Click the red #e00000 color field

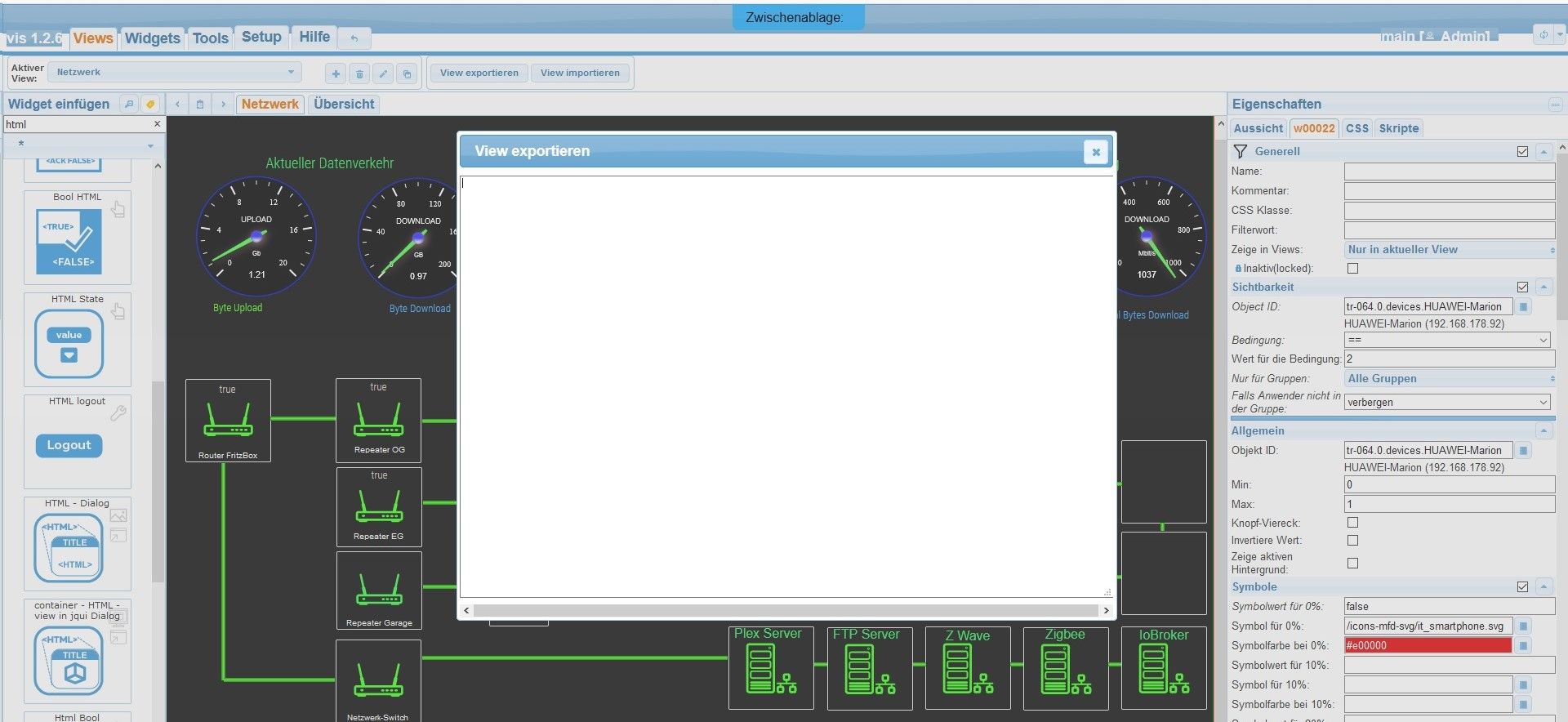(x=1428, y=646)
